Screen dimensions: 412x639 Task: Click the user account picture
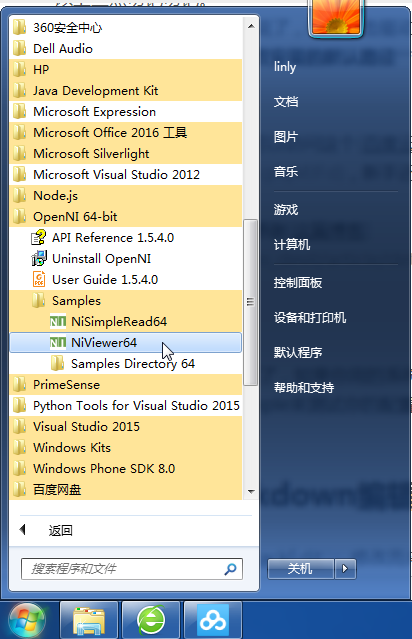336,17
